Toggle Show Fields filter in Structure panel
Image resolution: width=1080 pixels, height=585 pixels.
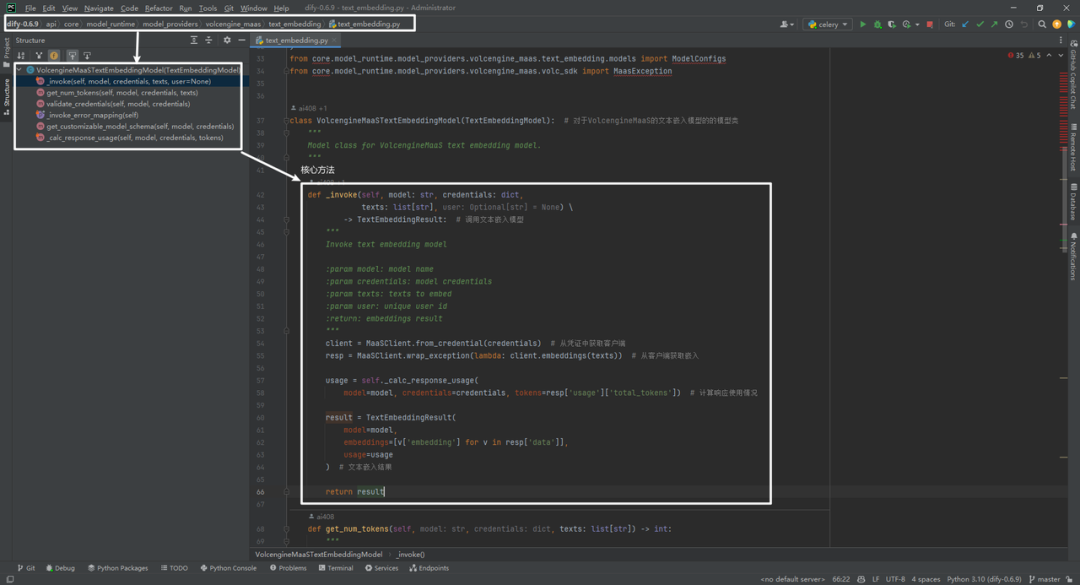pyautogui.click(x=54, y=55)
